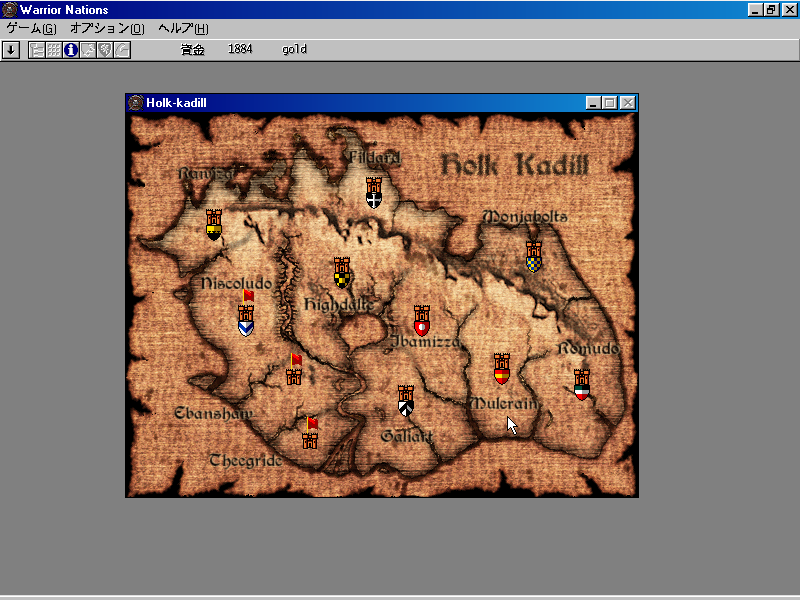Screen dimensions: 800x600
Task: Minimize the Warrior Nations main window
Action: pos(755,10)
